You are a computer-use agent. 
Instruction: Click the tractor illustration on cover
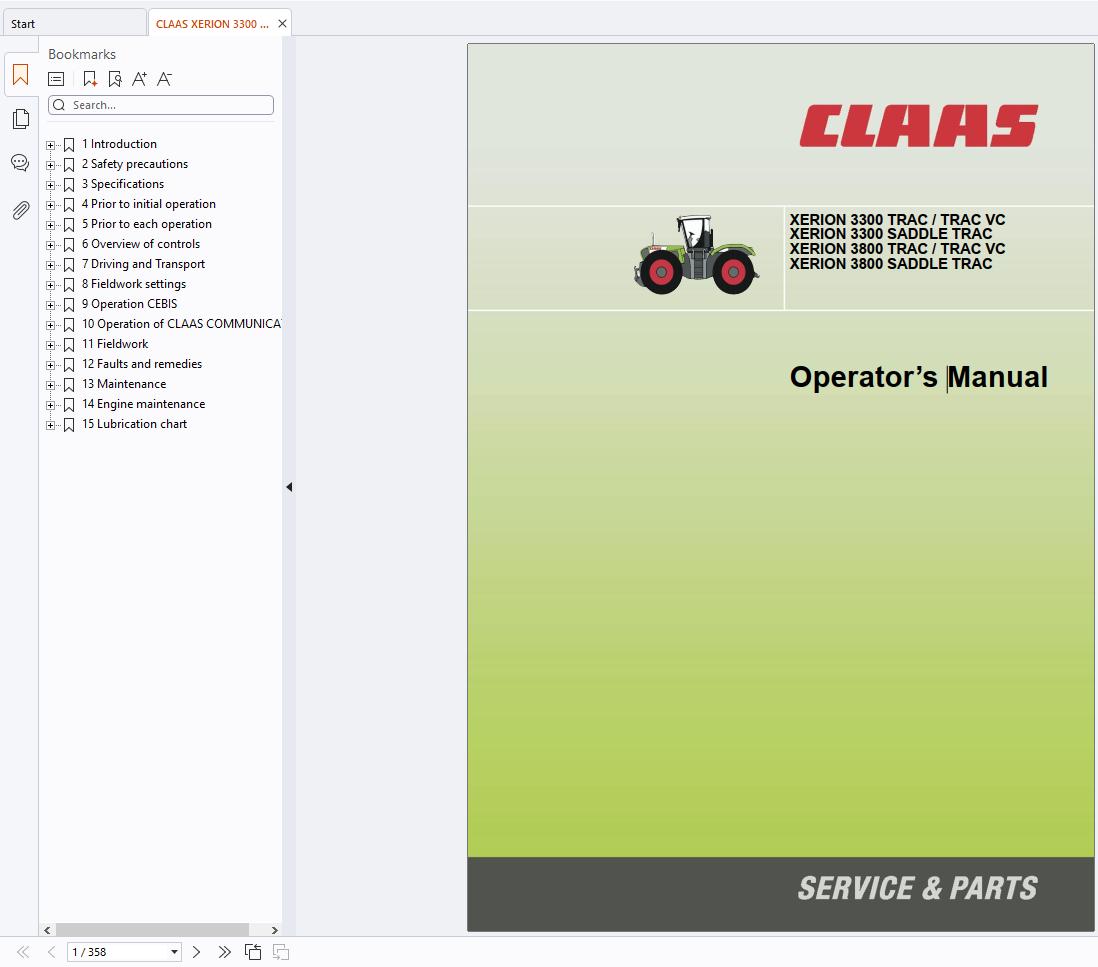pos(696,255)
